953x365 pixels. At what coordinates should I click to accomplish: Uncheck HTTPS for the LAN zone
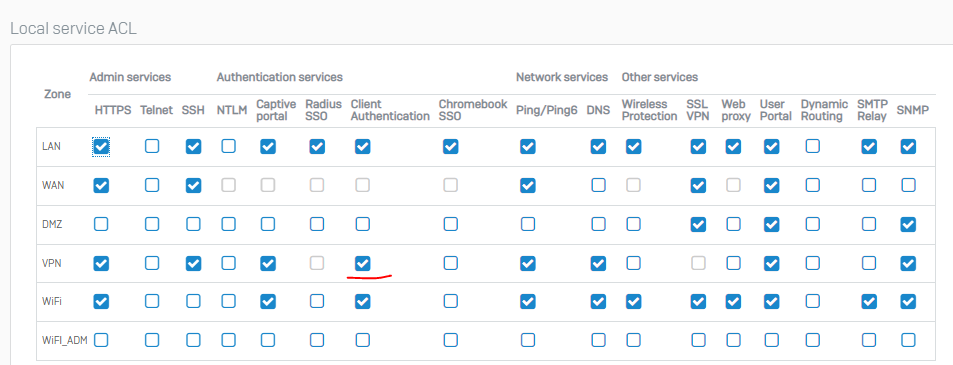(x=101, y=146)
